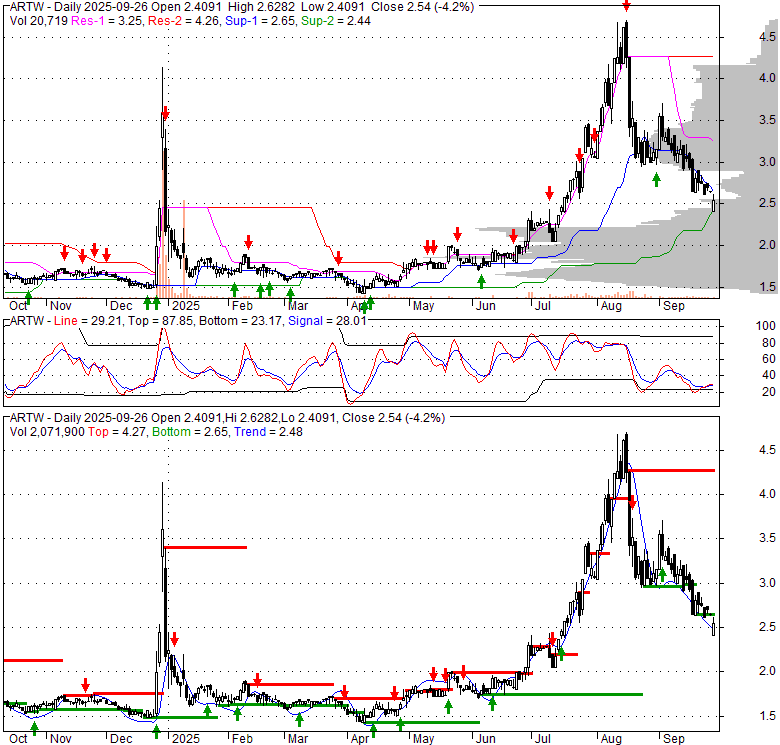Click the 4.0 price label on bottom chart axis
Image resolution: width=780 pixels, height=745 pixels.
(767, 494)
